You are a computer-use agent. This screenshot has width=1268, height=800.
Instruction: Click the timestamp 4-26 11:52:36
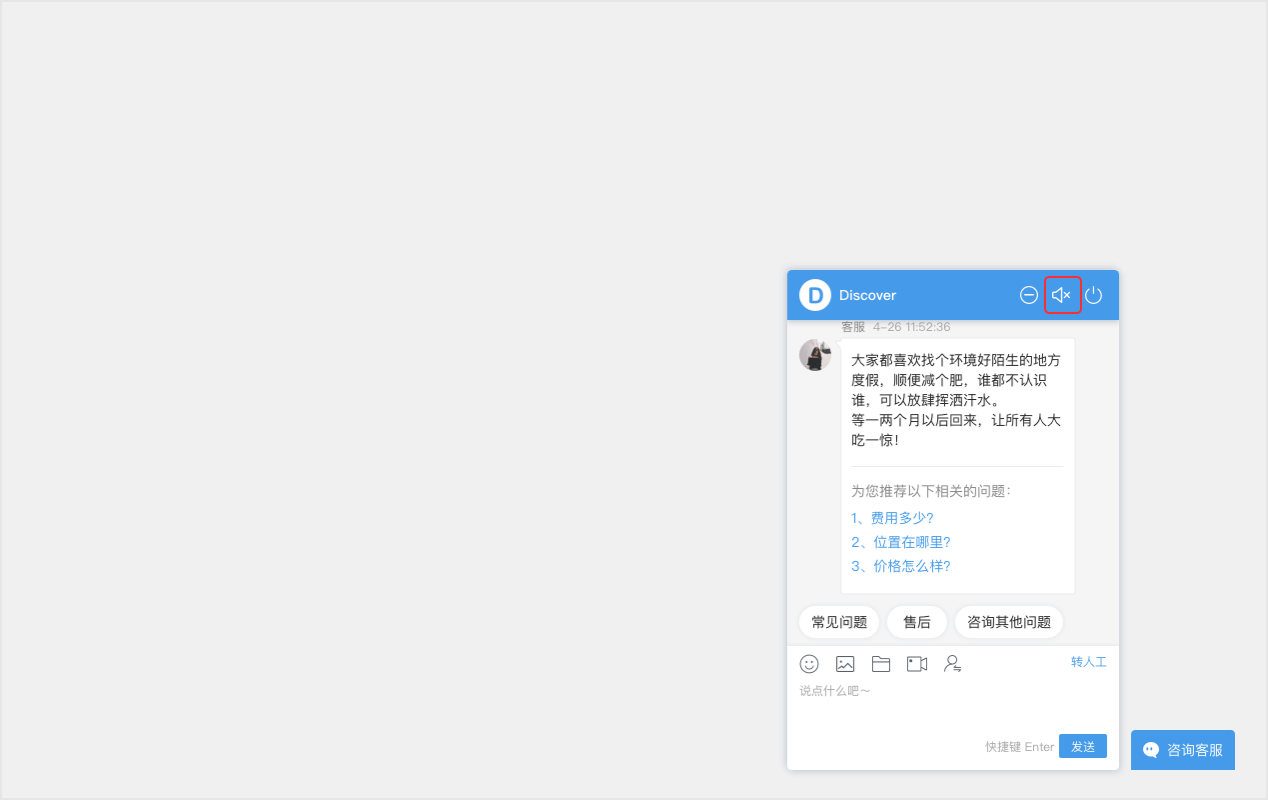click(x=911, y=327)
